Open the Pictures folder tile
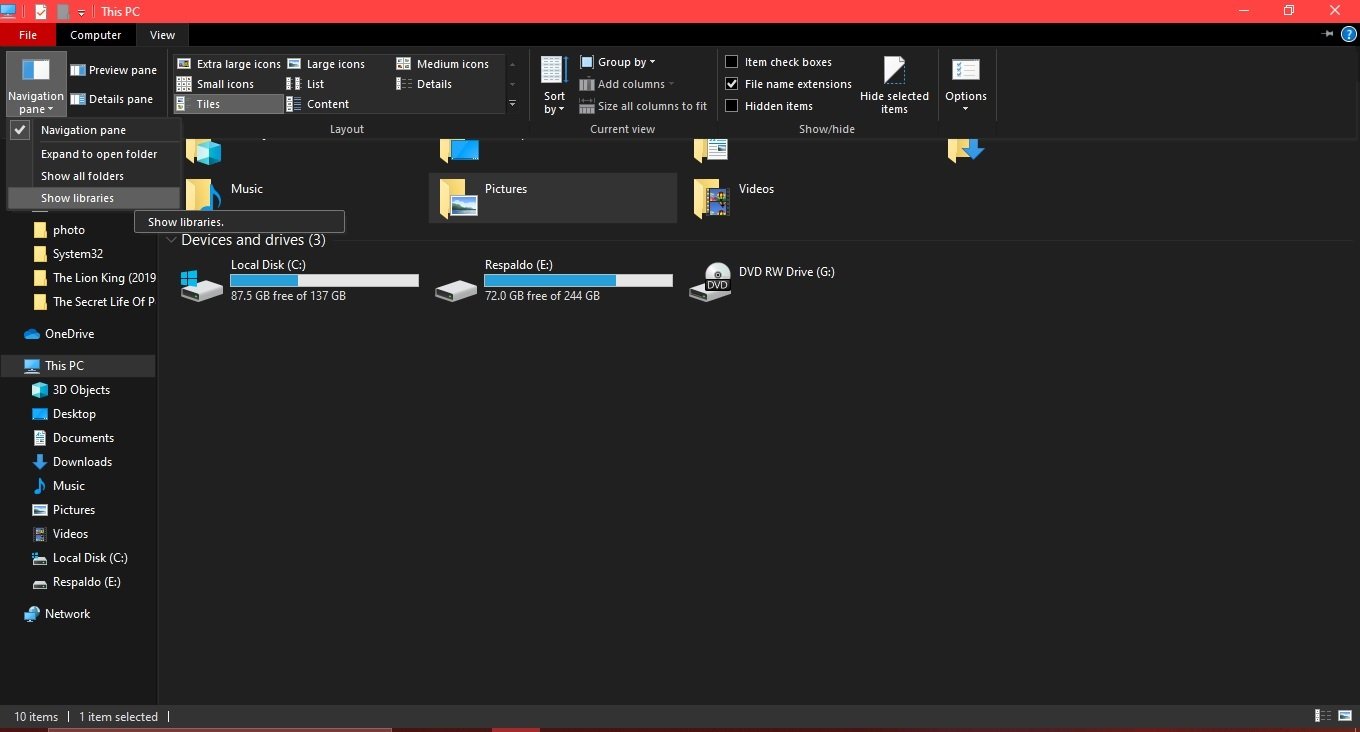1360x732 pixels. point(553,197)
